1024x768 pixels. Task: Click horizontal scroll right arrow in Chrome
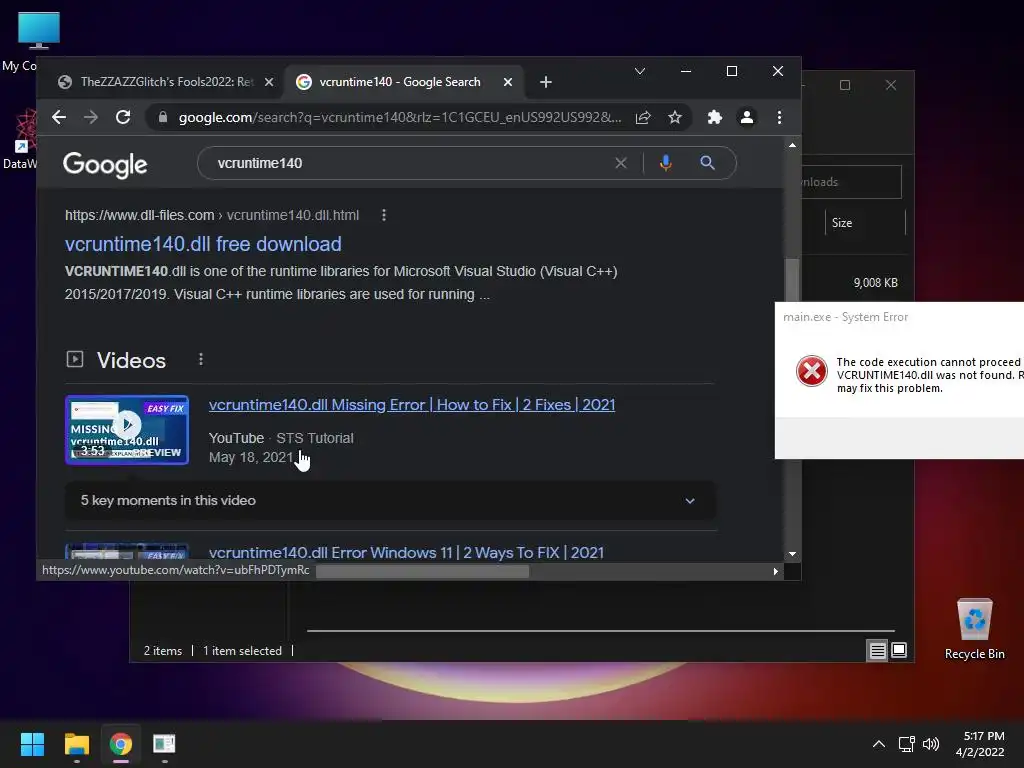(775, 571)
